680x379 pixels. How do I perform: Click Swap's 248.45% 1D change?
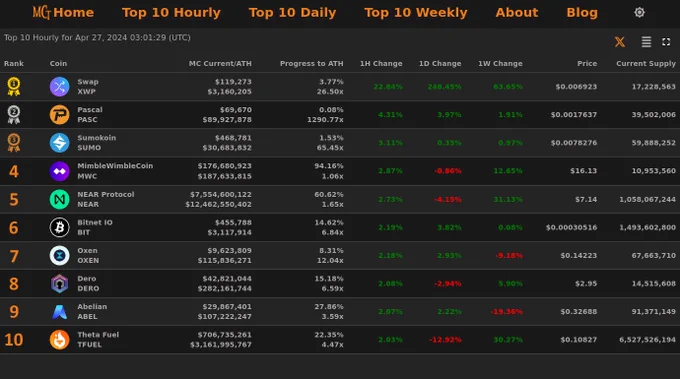(444, 87)
